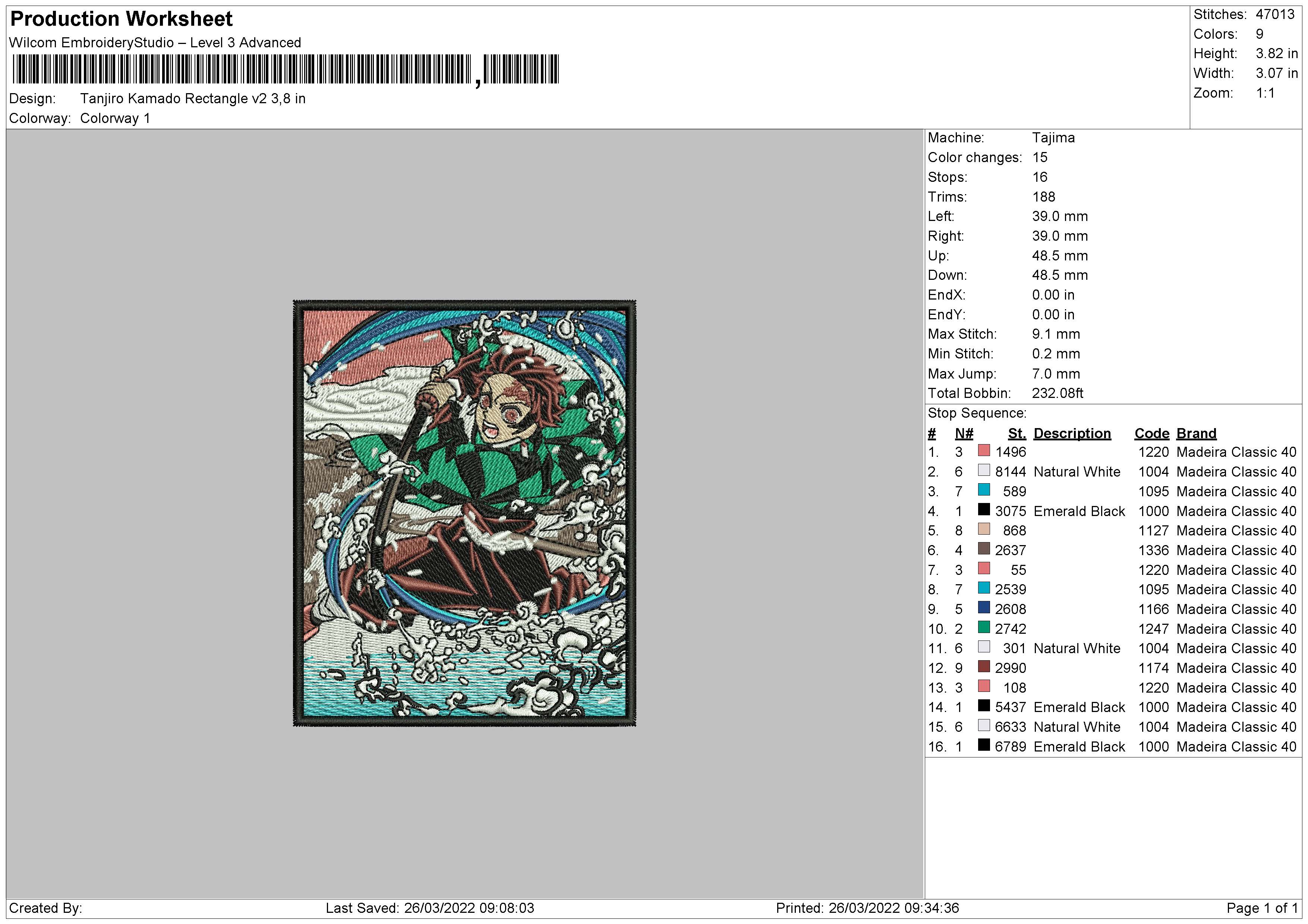Click the design name "Tanjiro Kamado Rectangle v2 3,8 in"
Viewport: 1308px width, 924px height.
tap(193, 98)
